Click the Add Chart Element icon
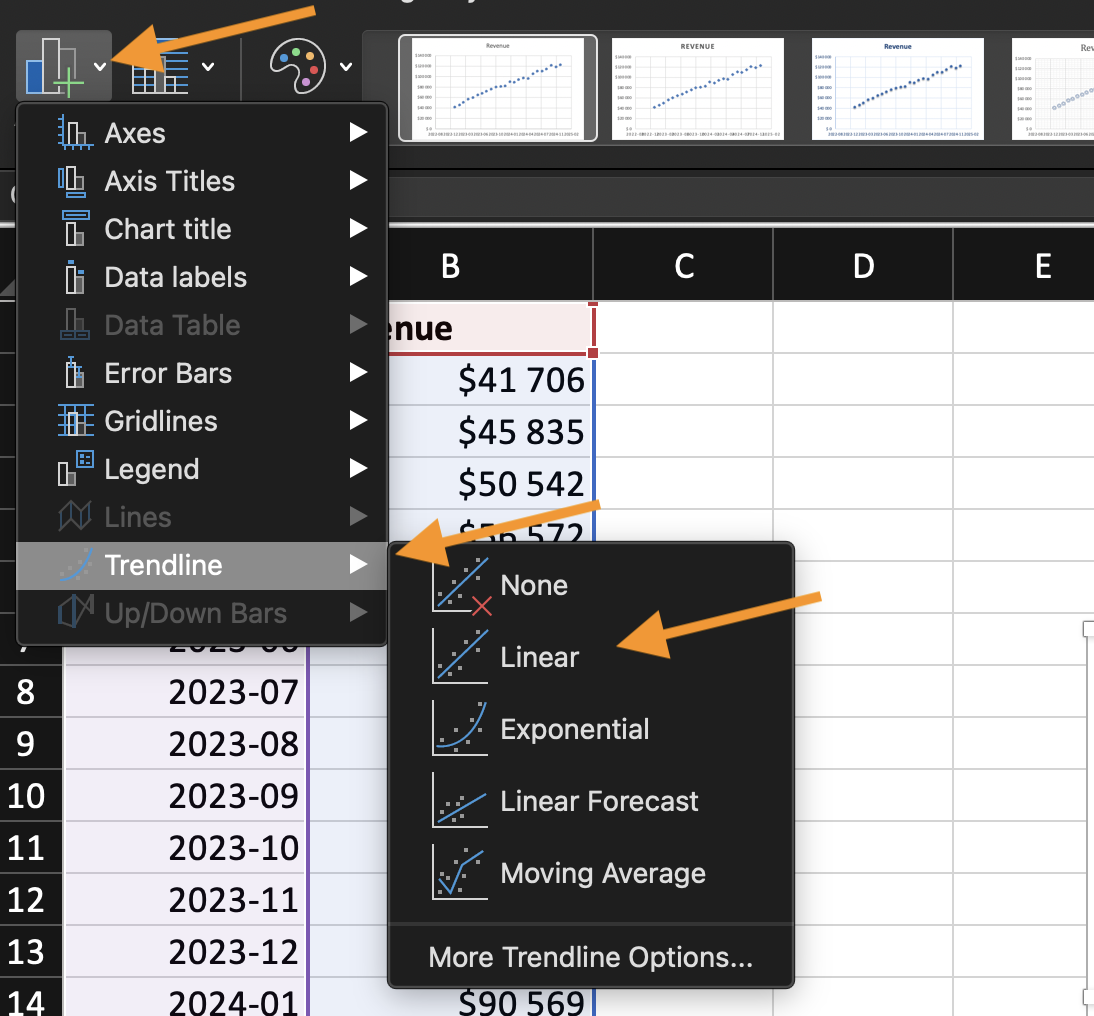The height and width of the screenshot is (1016, 1094). coord(52,67)
